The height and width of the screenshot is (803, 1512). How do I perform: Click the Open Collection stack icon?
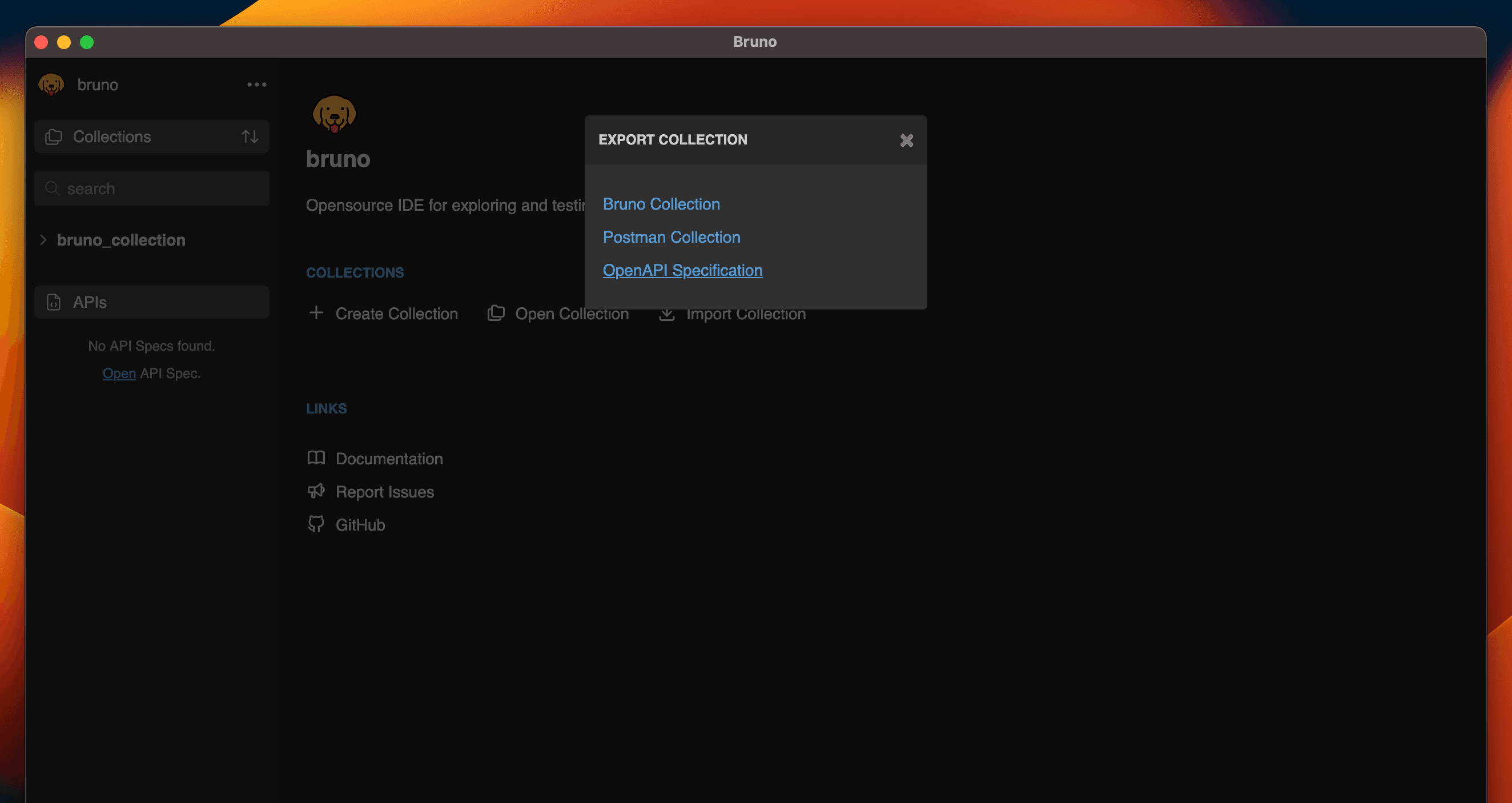(x=496, y=313)
